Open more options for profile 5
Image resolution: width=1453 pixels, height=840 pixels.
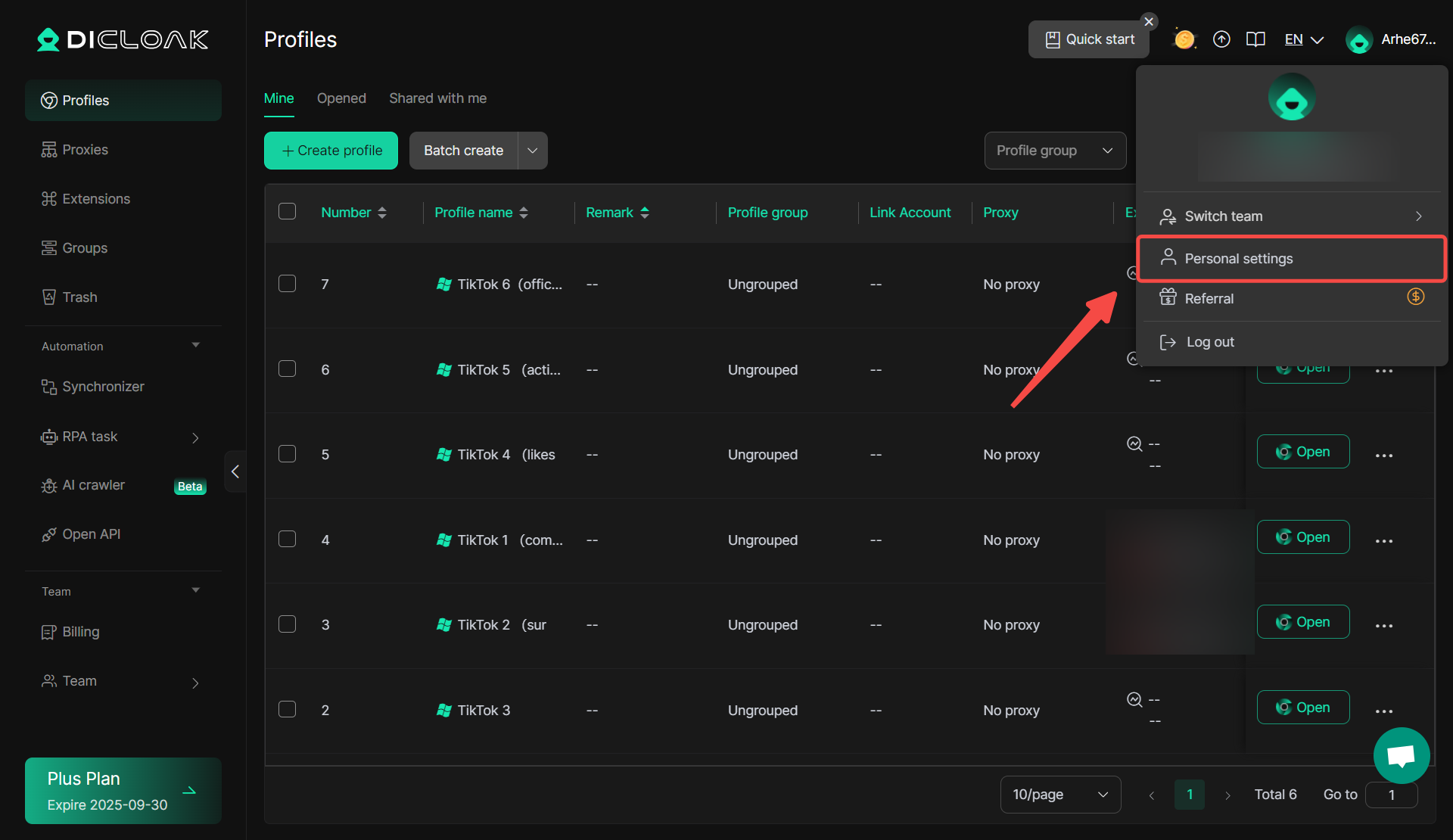(x=1384, y=456)
